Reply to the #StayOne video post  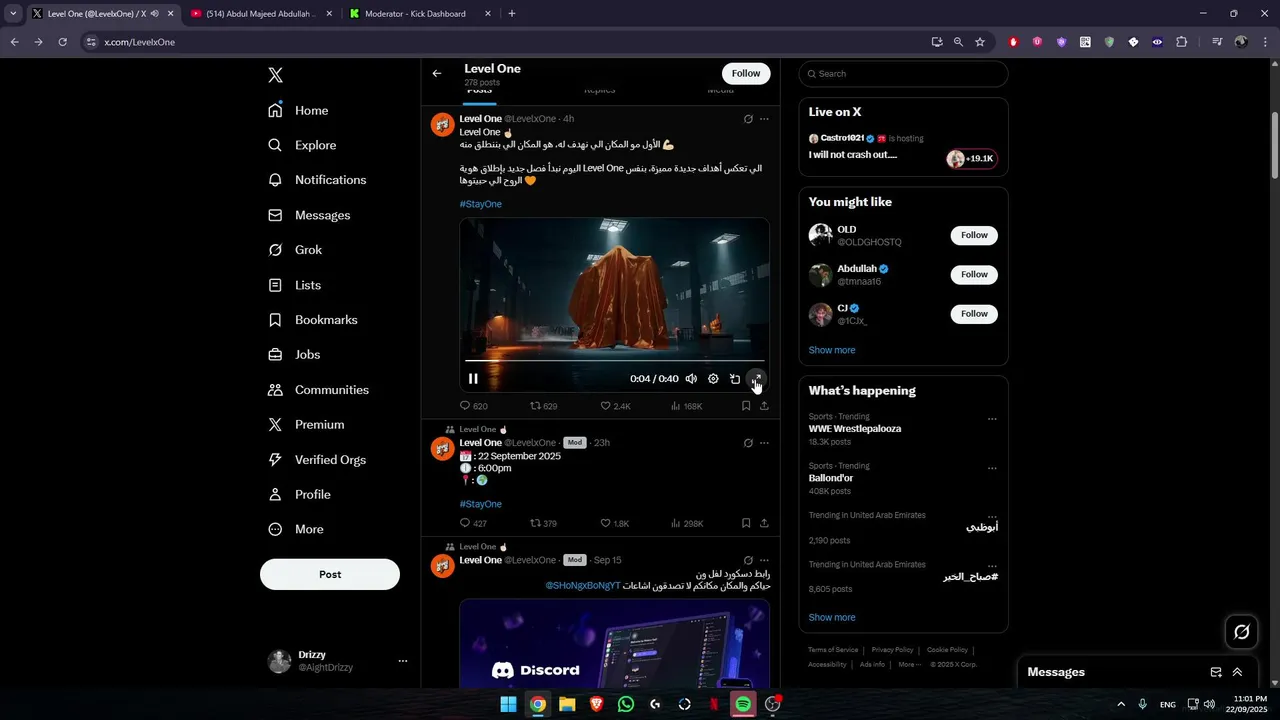473,406
